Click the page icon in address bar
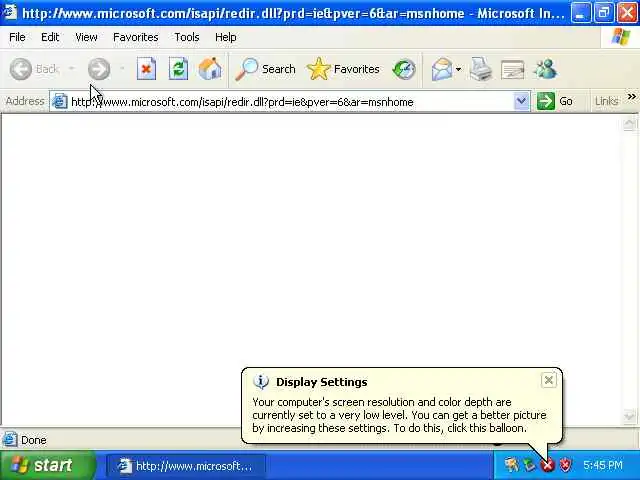Image resolution: width=640 pixels, height=480 pixels. [x=60, y=101]
